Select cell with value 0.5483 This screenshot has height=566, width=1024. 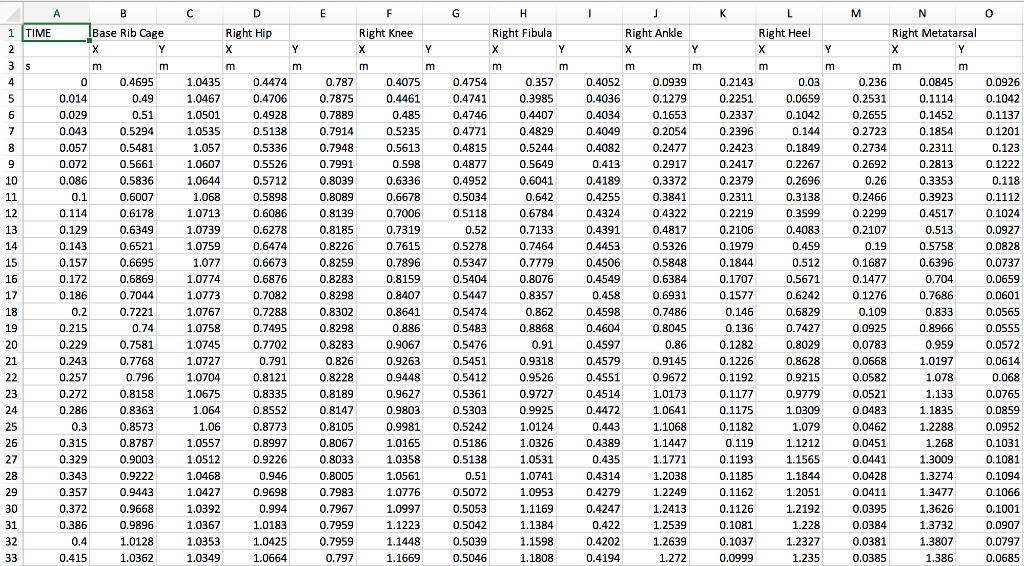click(x=456, y=328)
